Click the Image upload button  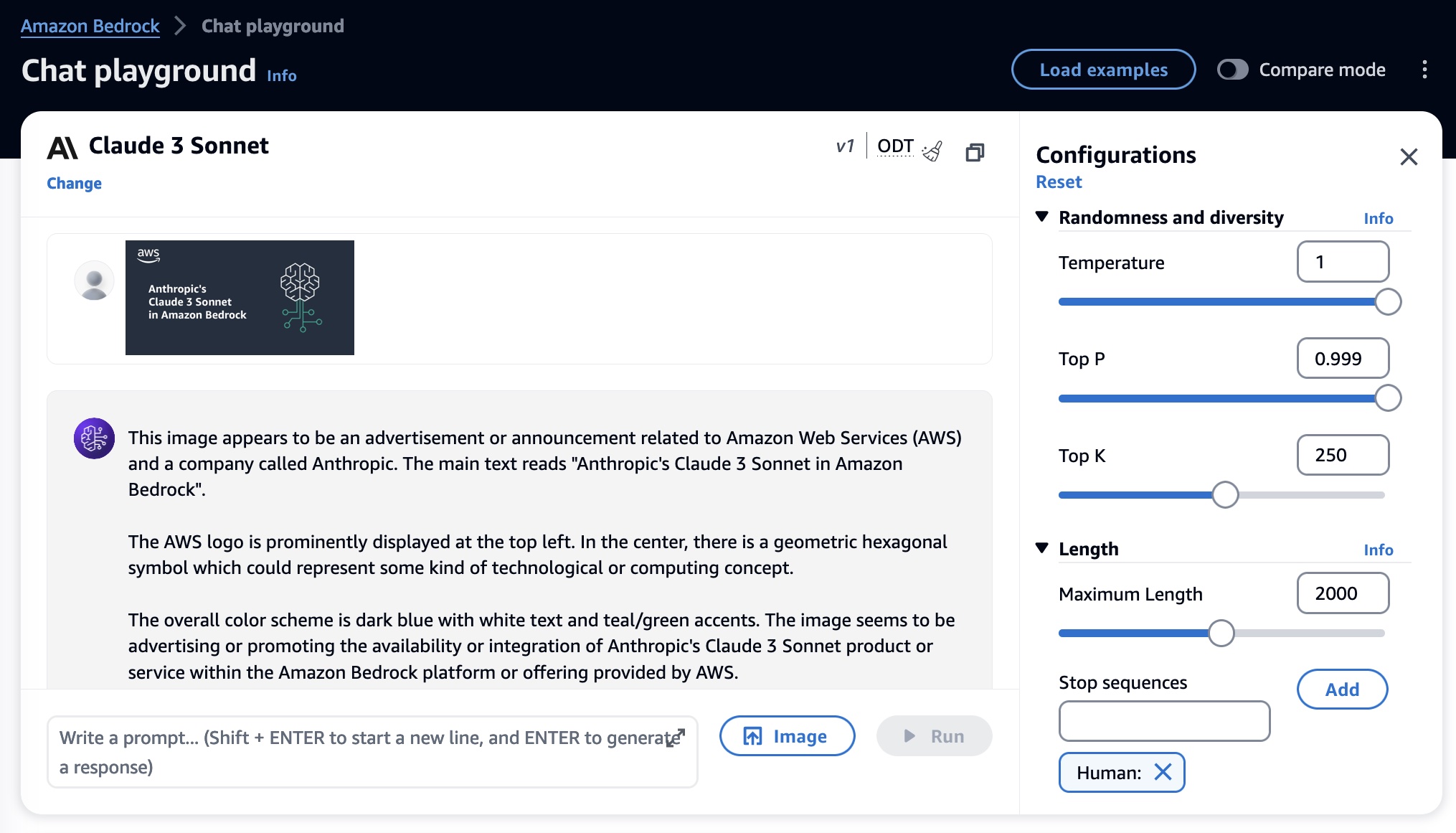point(787,736)
